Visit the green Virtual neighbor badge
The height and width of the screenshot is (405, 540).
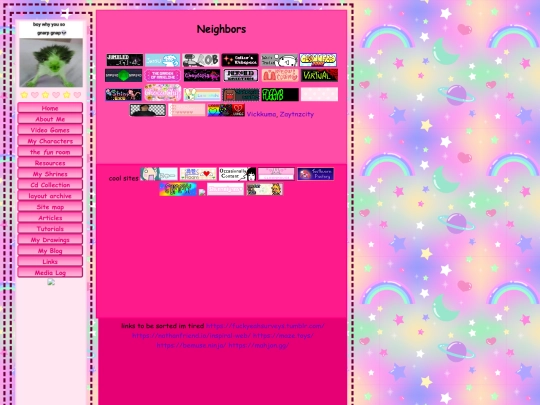point(319,75)
